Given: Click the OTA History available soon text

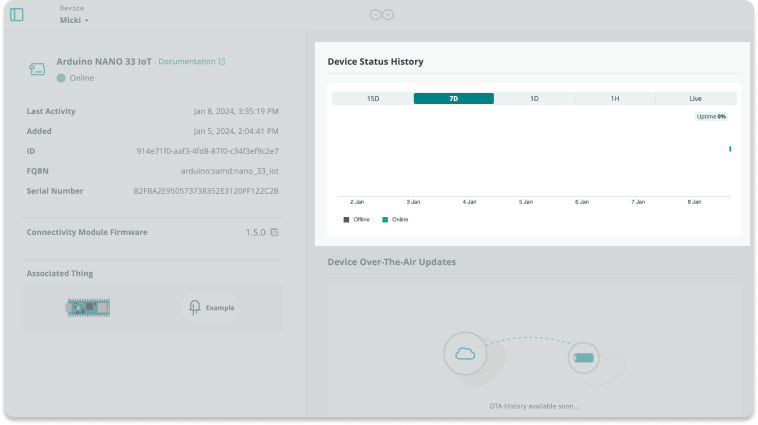Looking at the screenshot, I should [x=534, y=406].
